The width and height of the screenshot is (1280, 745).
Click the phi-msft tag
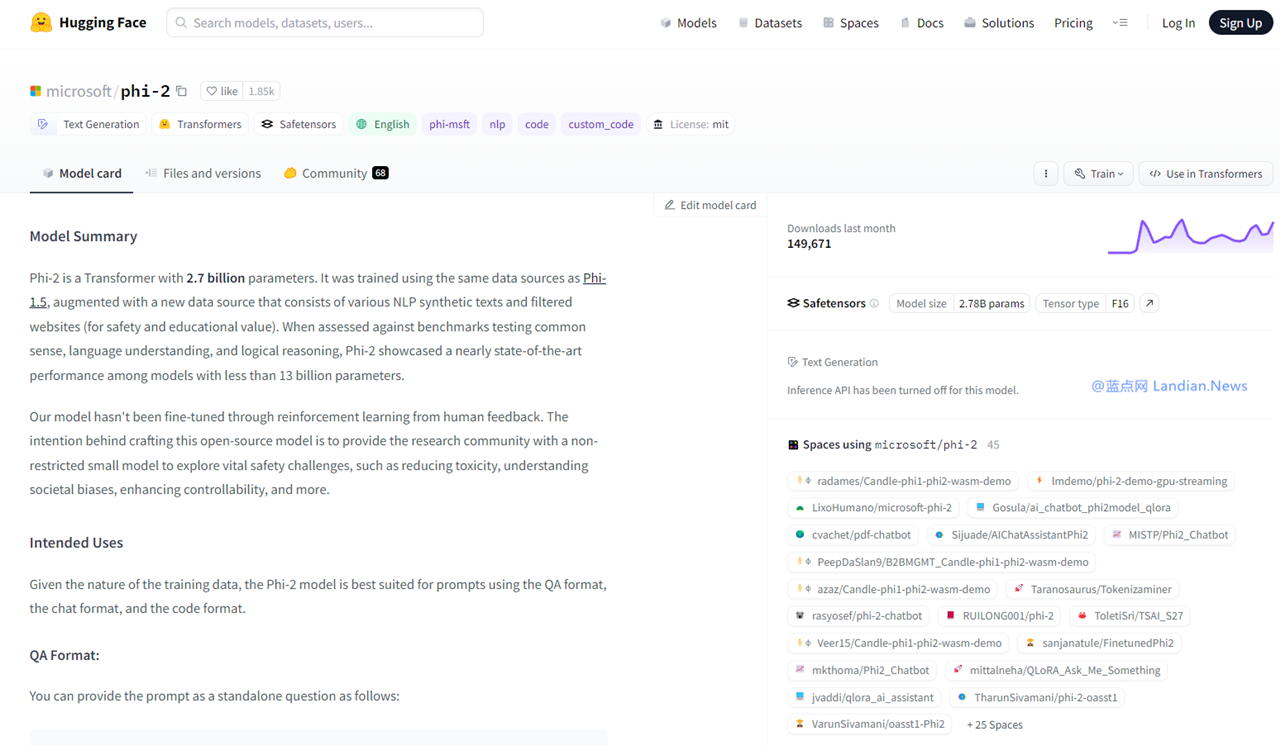coord(449,124)
